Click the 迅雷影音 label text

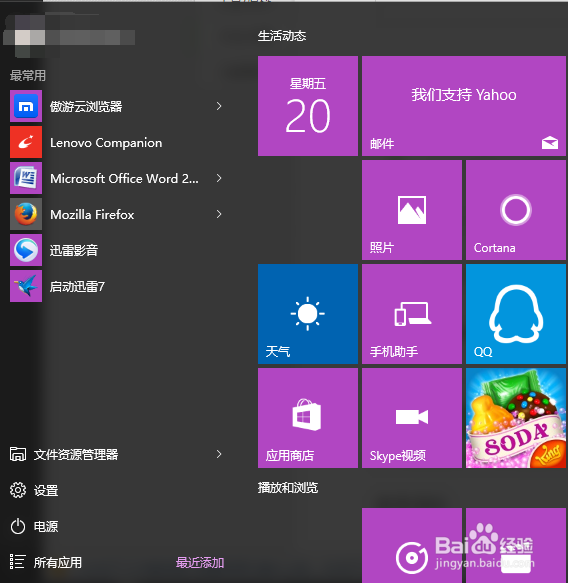point(74,250)
